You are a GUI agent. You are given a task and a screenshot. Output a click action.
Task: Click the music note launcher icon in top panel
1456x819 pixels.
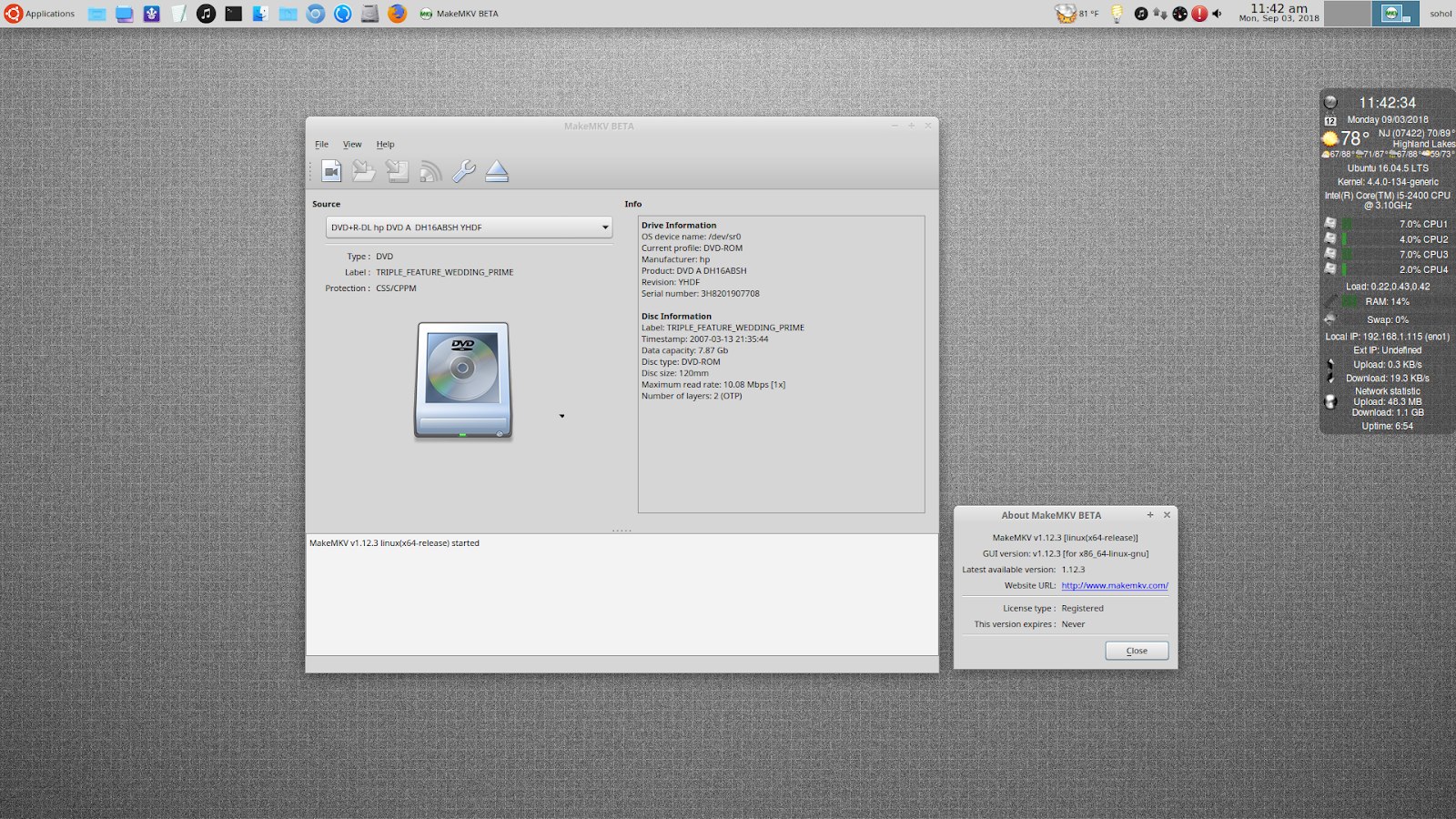tap(206, 14)
